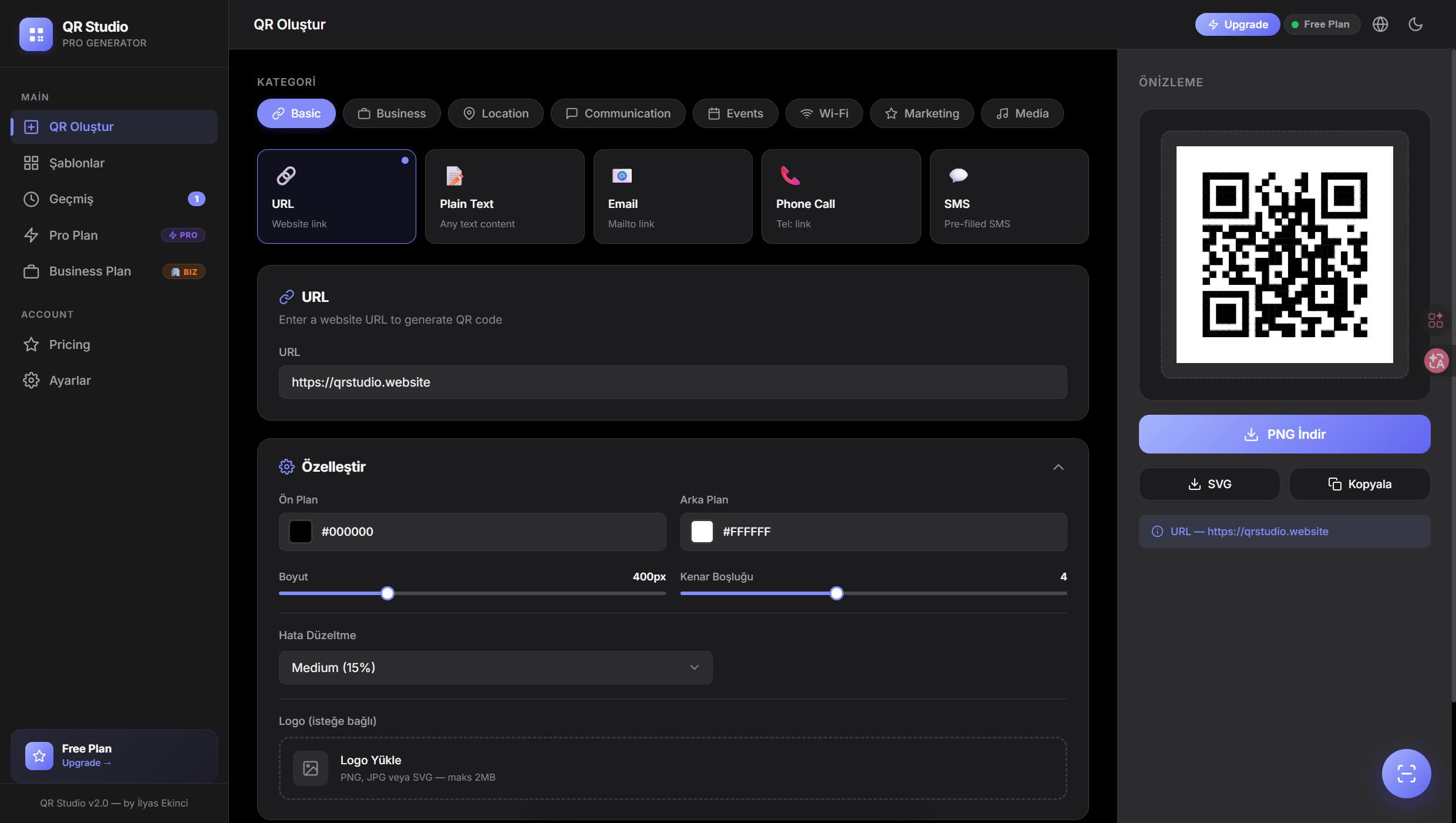The height and width of the screenshot is (823, 1456).
Task: Choose the Email Mailto link card
Action: [673, 196]
